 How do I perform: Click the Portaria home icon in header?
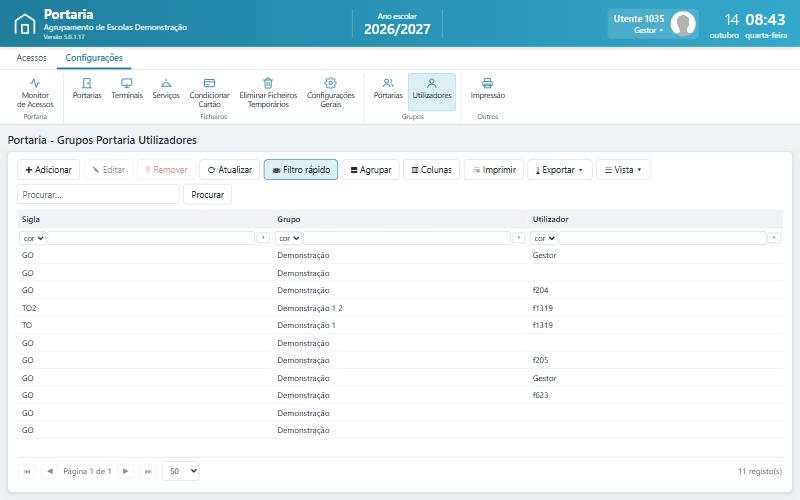click(24, 24)
